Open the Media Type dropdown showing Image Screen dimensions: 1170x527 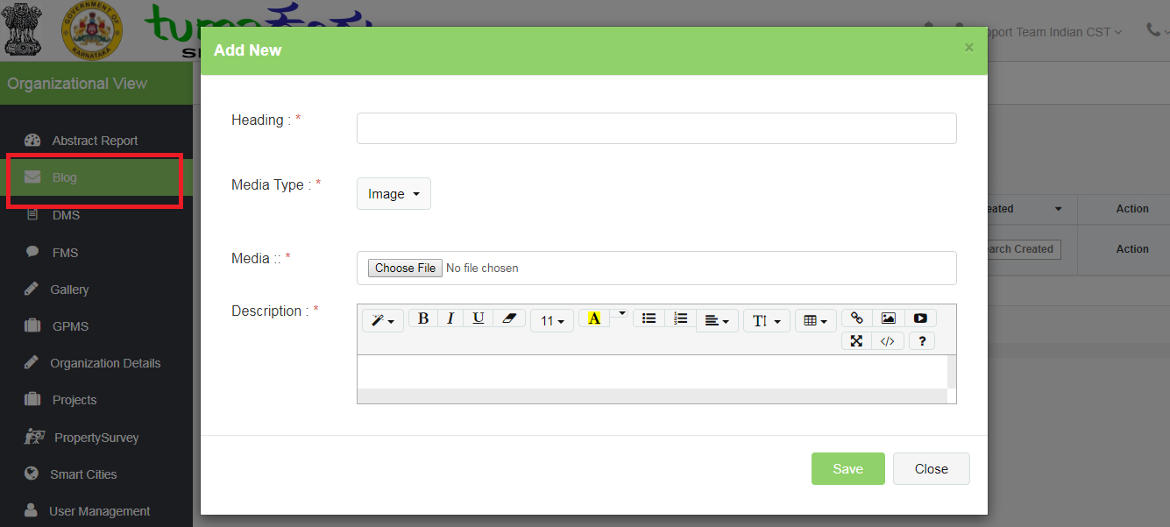[x=393, y=194]
